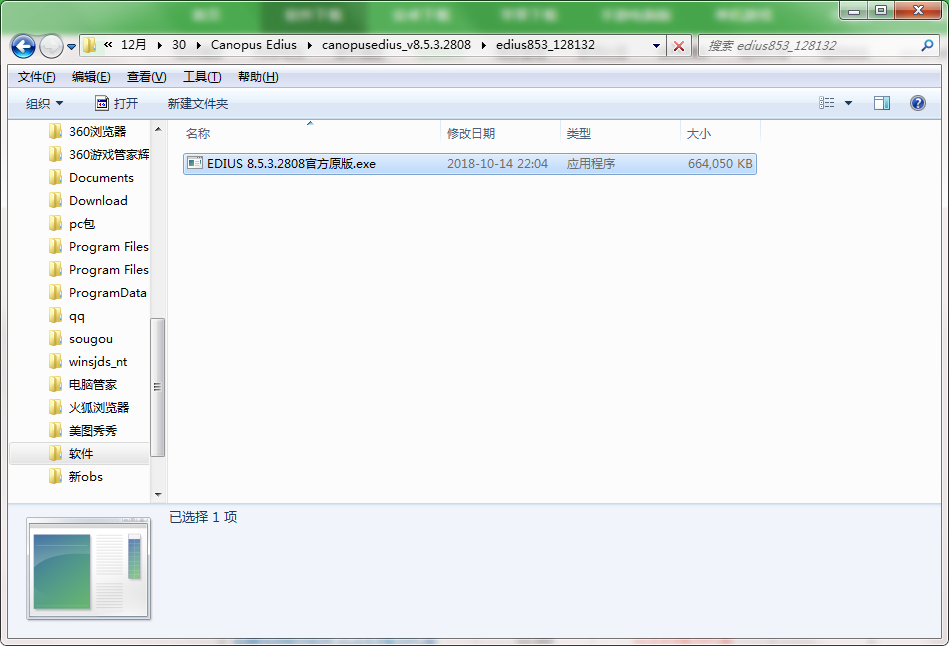Click the magnifier search icon
The height and width of the screenshot is (646, 949).
tap(927, 45)
